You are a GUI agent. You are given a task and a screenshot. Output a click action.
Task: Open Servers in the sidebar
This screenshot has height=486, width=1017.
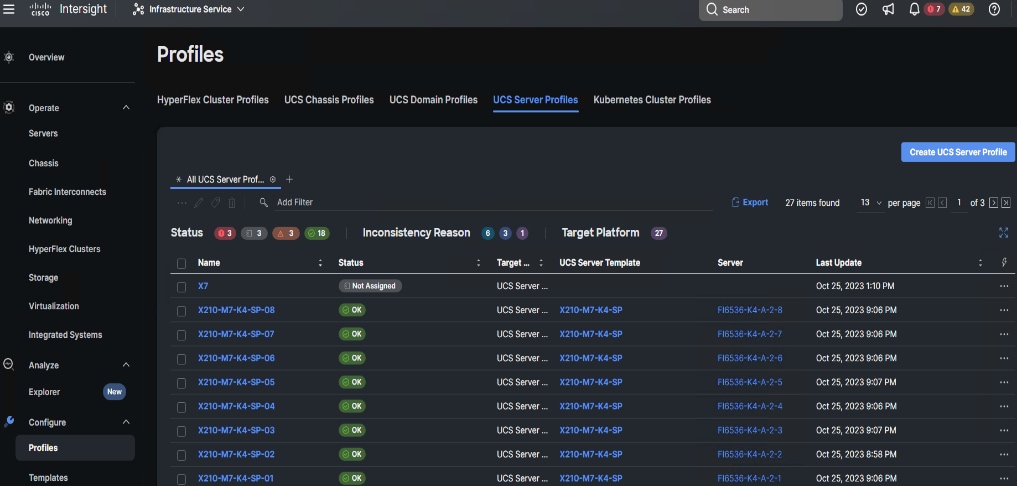[x=43, y=133]
